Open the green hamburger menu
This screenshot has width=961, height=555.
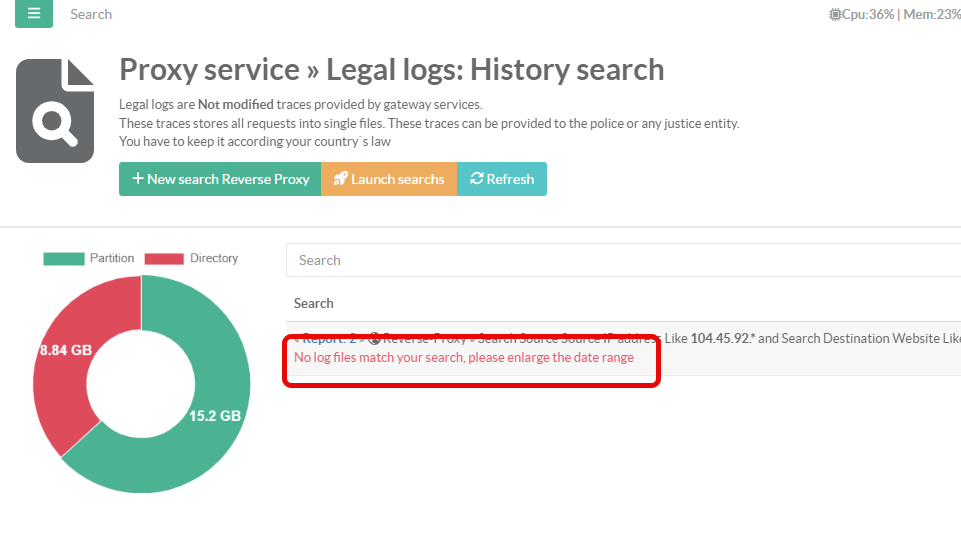(34, 14)
